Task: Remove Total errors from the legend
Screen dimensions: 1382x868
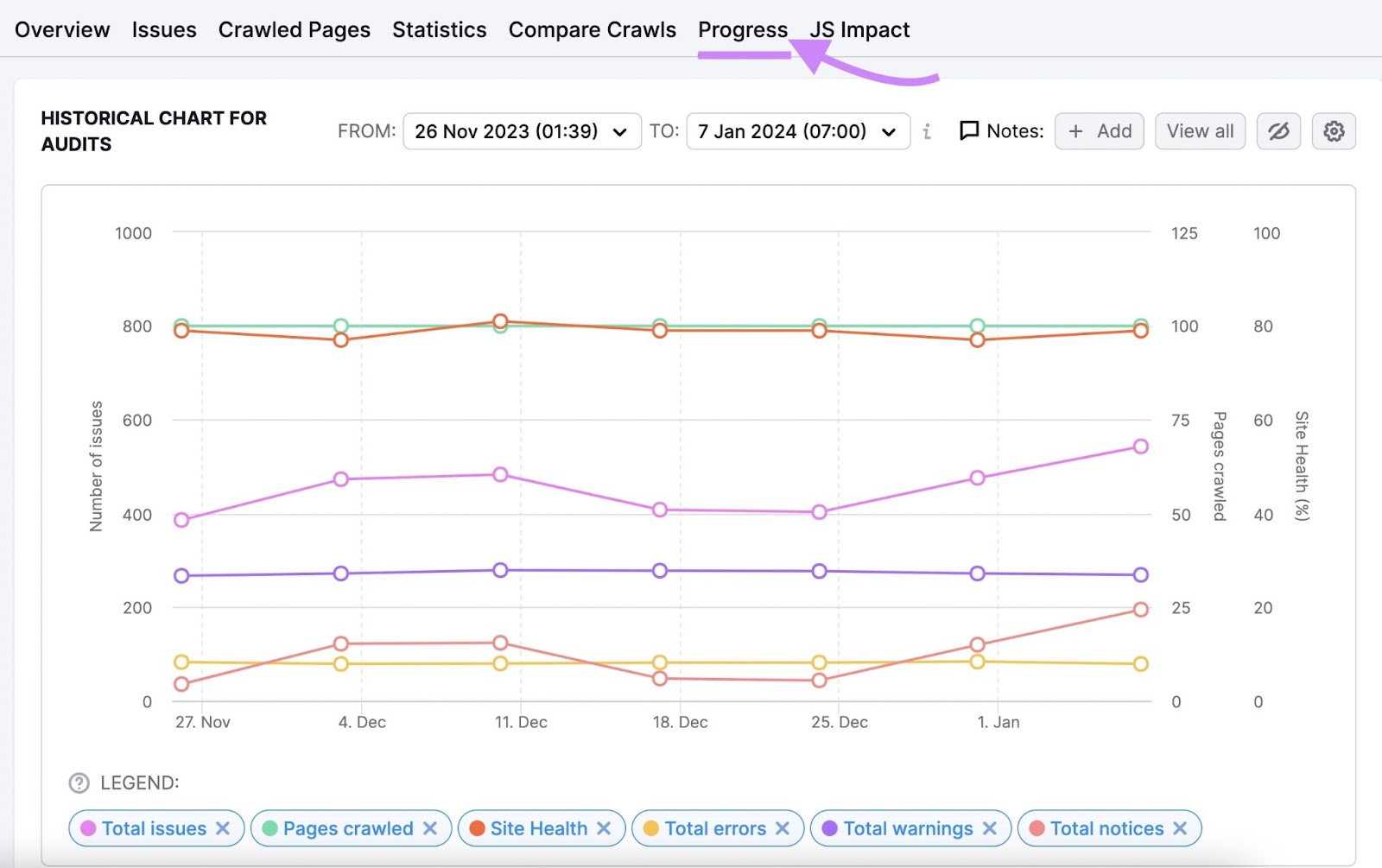Action: point(783,828)
